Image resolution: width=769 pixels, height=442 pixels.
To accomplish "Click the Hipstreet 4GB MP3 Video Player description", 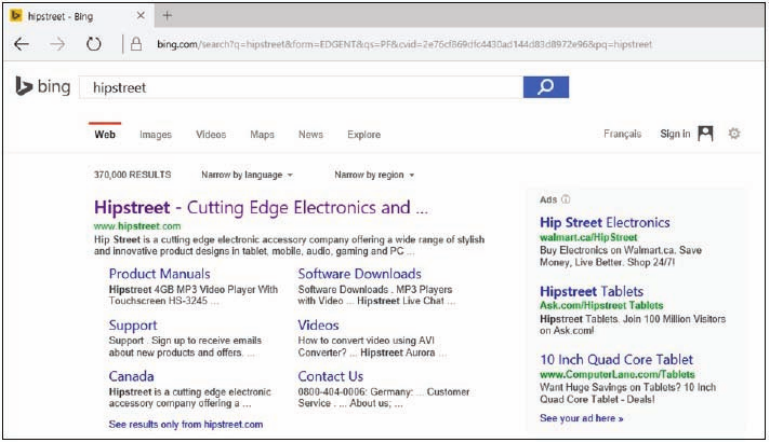I will pos(193,295).
